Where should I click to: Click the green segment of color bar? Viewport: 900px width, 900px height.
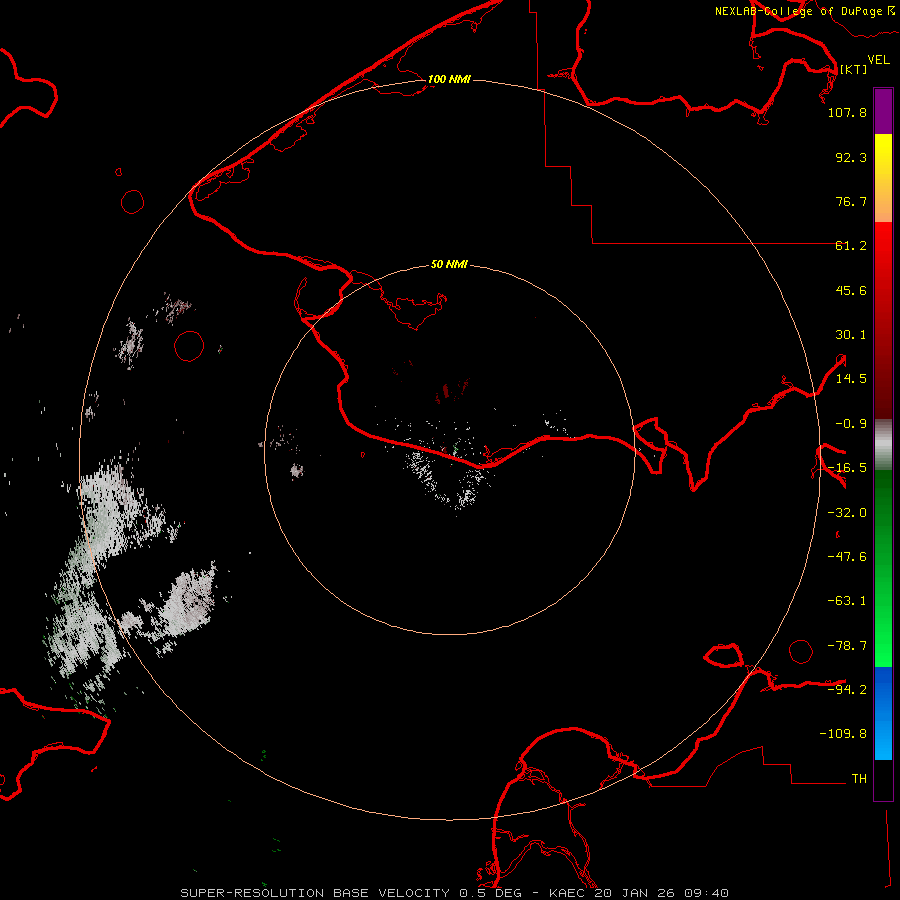tap(883, 568)
